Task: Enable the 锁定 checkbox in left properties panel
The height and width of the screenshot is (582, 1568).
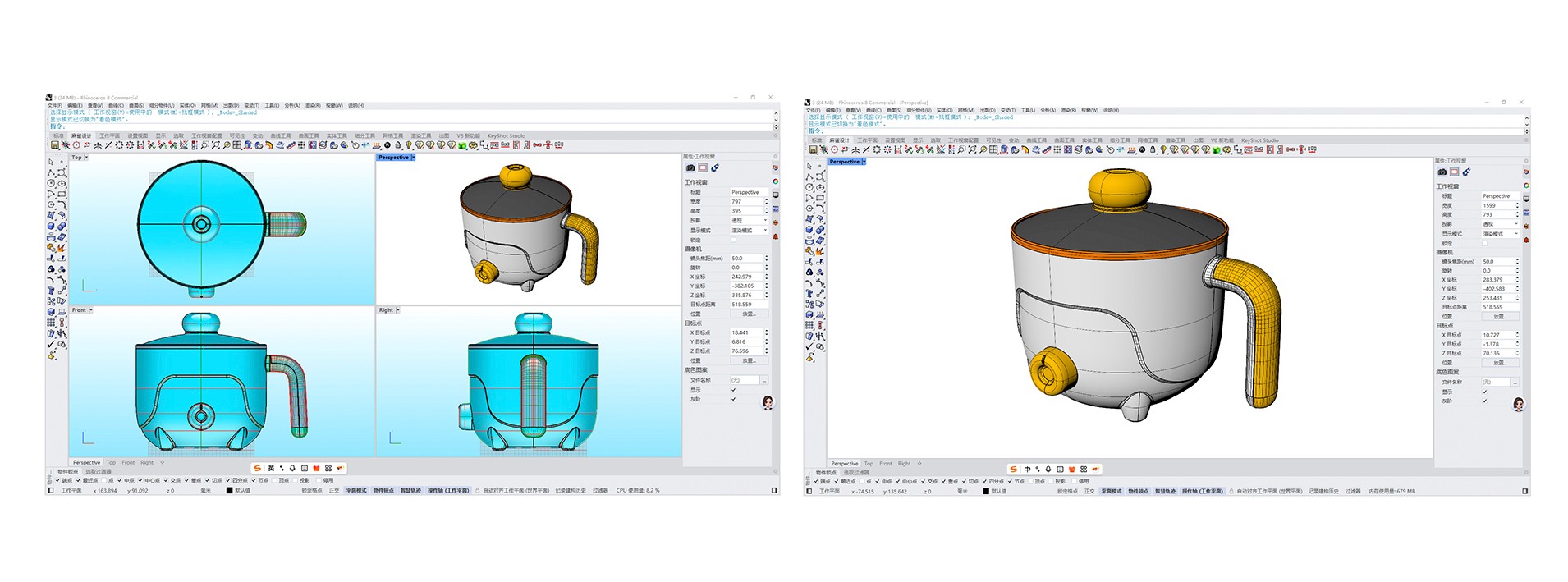Action: [733, 240]
